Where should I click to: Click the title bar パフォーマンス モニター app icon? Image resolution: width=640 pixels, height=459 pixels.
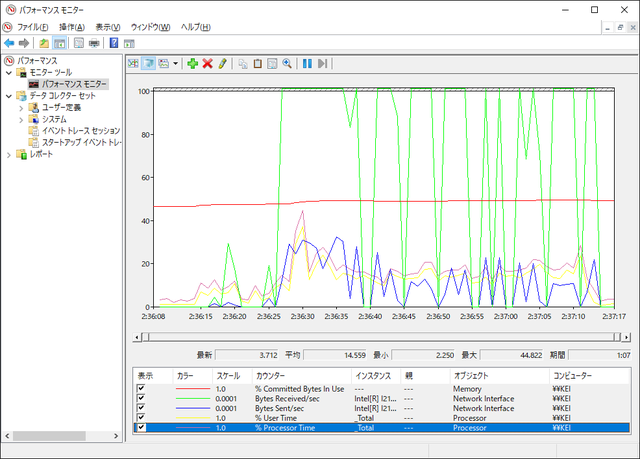(11, 9)
